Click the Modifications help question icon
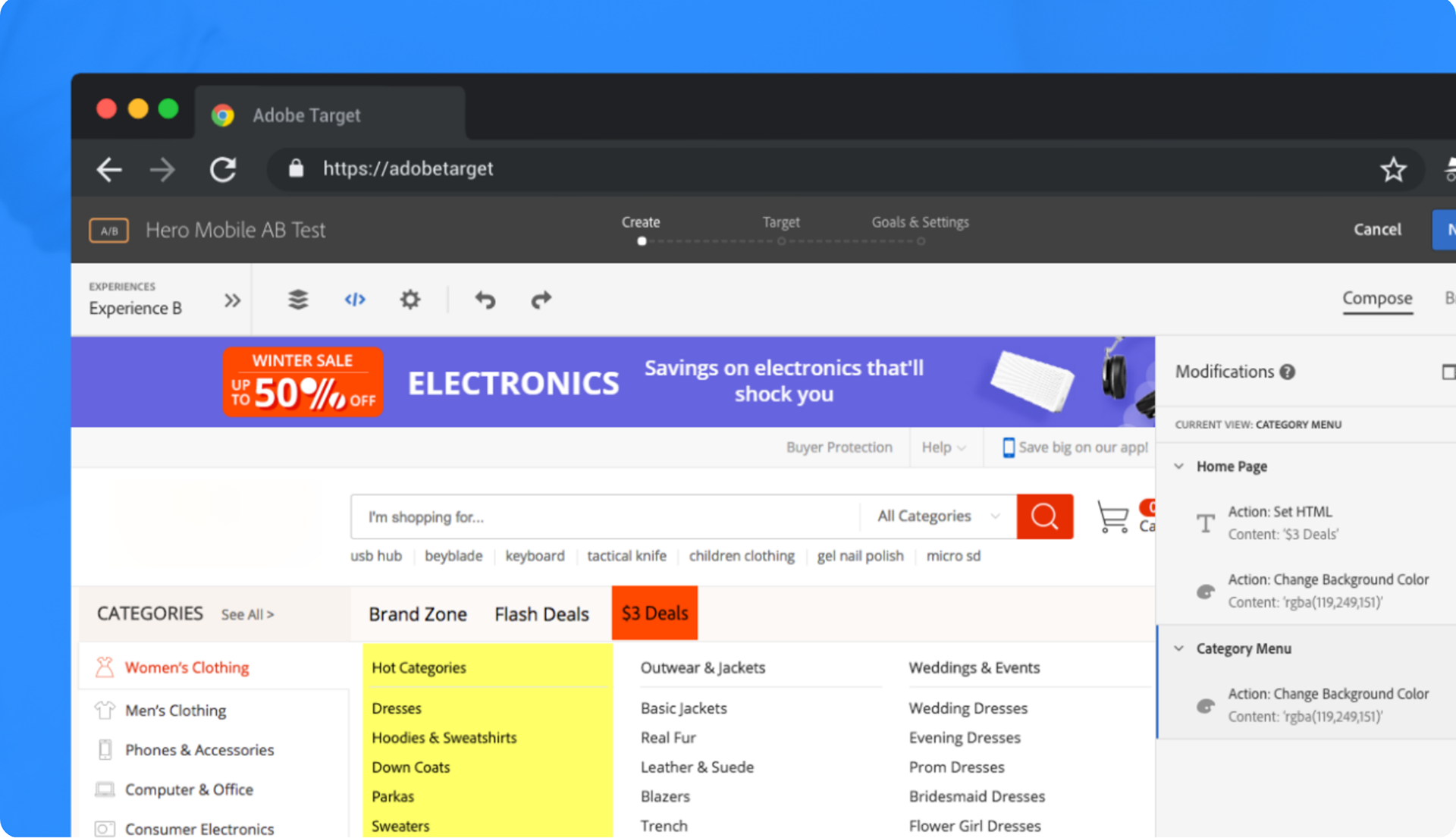Viewport: 1456px width, 838px height. point(1288,372)
